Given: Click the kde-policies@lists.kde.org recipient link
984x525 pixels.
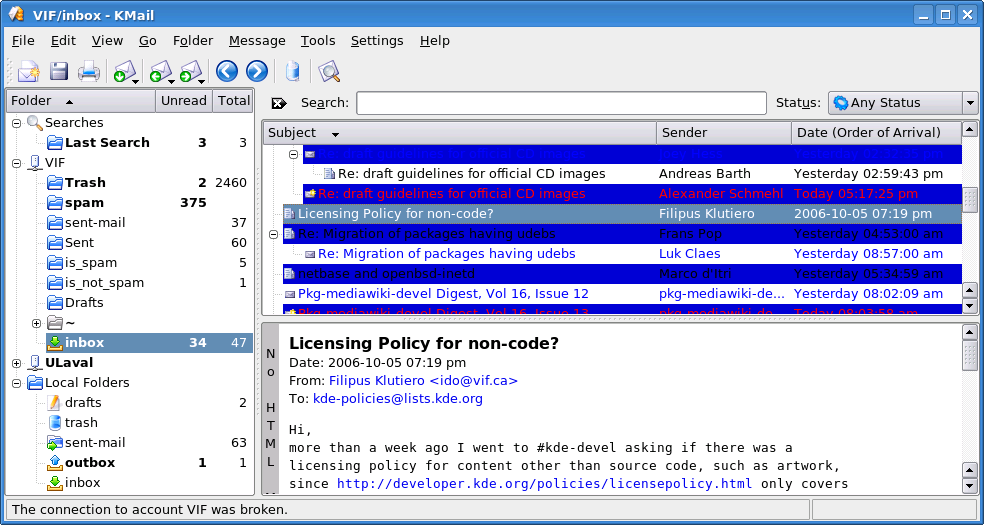Looking at the screenshot, I should pyautogui.click(x=398, y=399).
